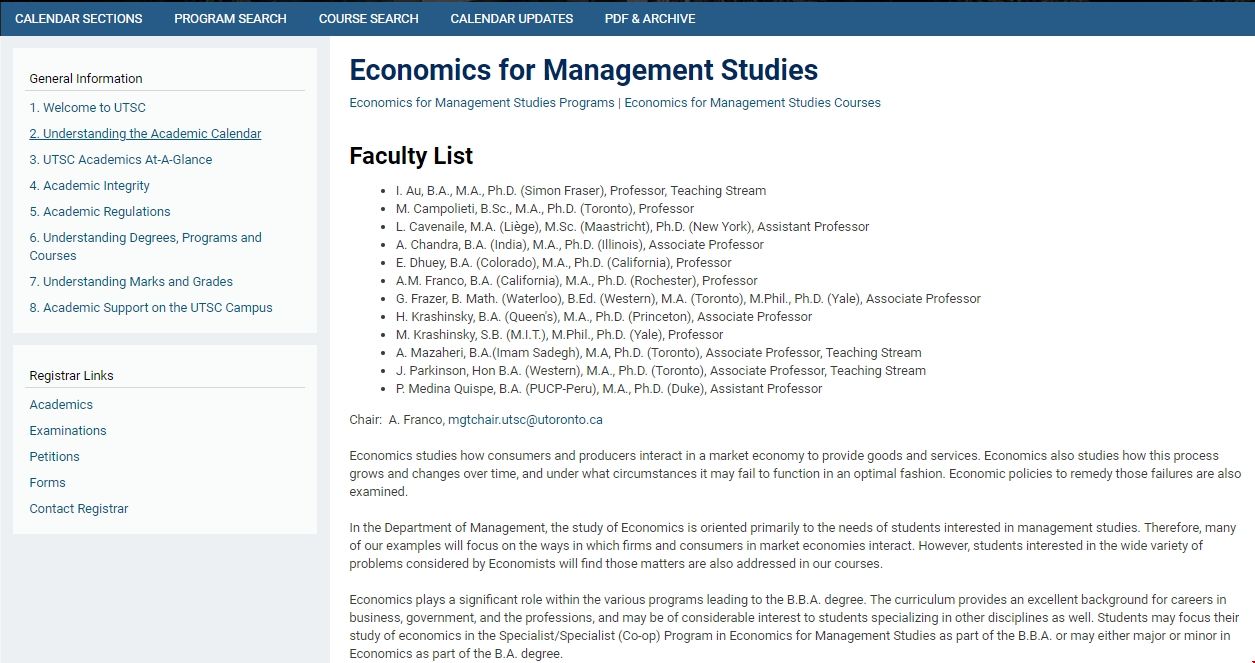
Task: Open COURSE SEARCH in the top navigation
Action: tap(368, 18)
